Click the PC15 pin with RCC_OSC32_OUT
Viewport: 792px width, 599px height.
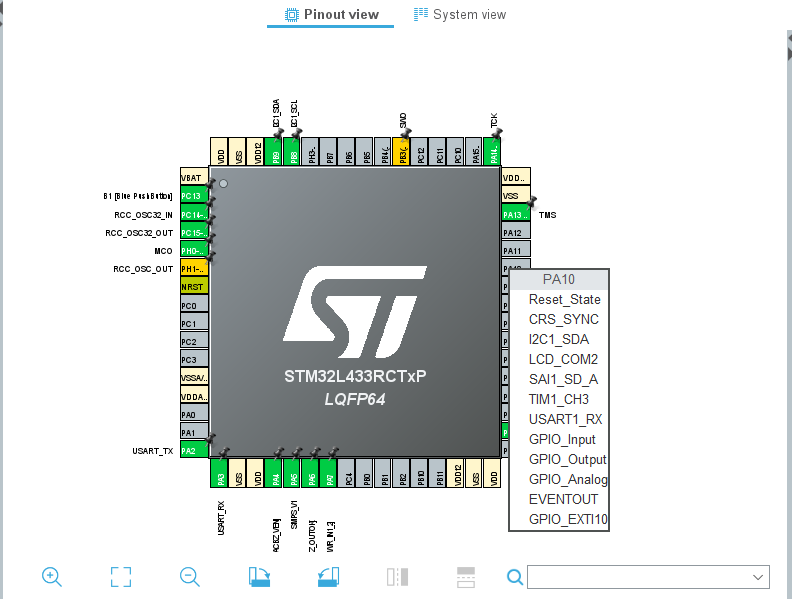(x=194, y=233)
